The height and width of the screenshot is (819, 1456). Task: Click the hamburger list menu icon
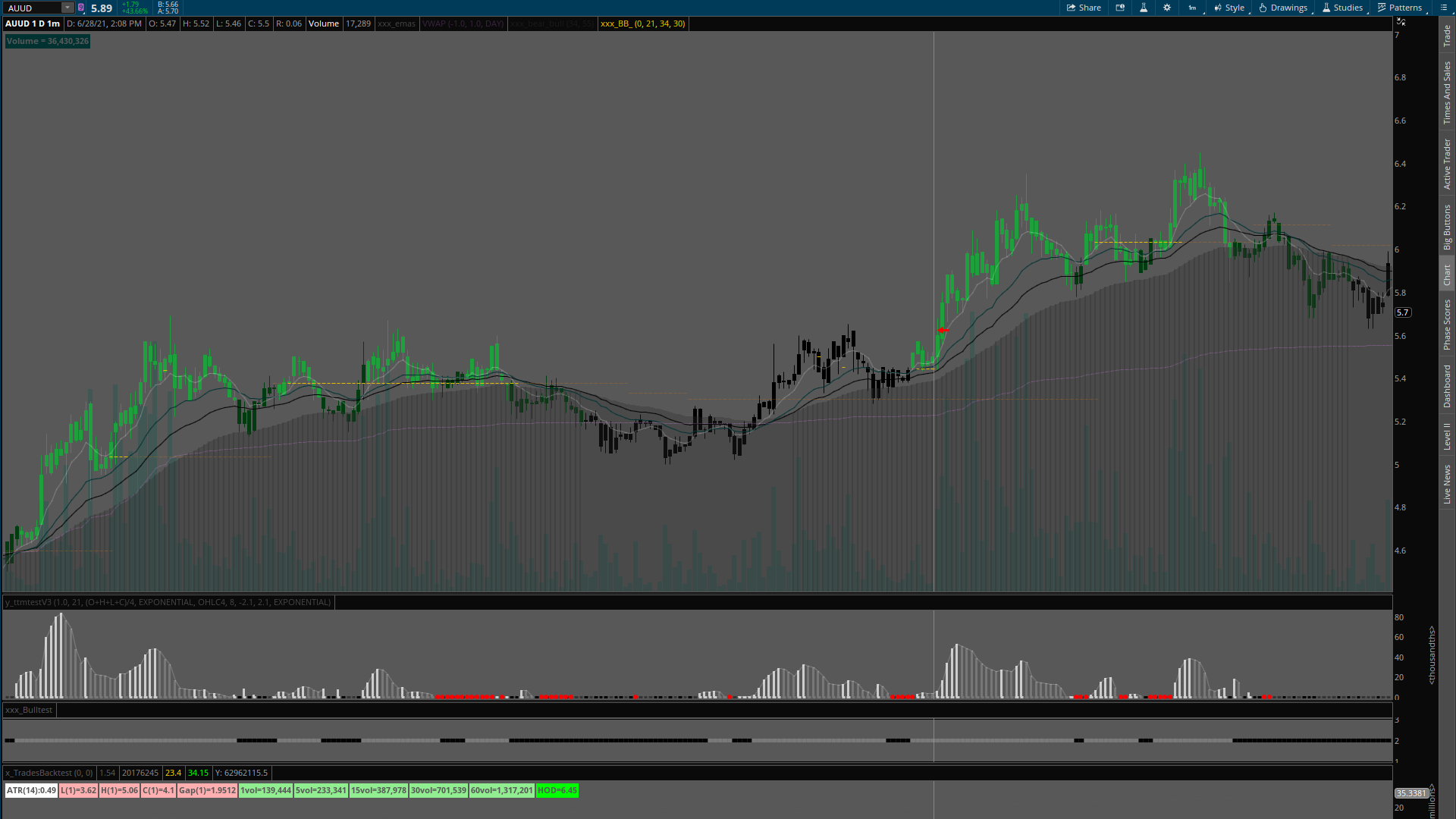(x=1444, y=8)
